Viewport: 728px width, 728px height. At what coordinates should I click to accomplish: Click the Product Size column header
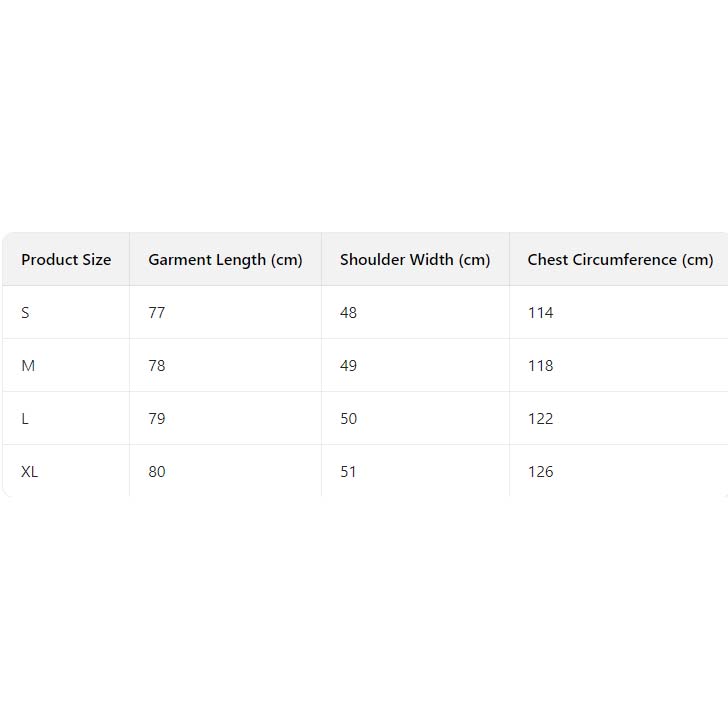[x=66, y=260]
